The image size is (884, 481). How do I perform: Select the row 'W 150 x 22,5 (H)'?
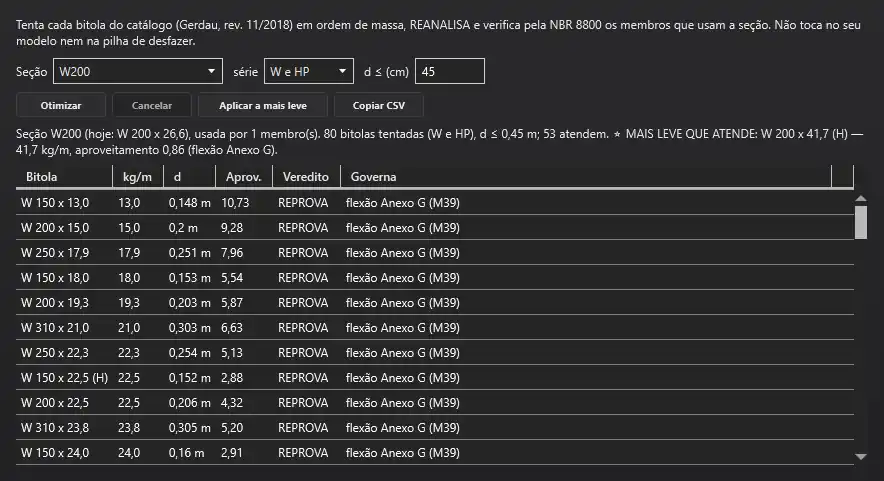[x=435, y=378]
